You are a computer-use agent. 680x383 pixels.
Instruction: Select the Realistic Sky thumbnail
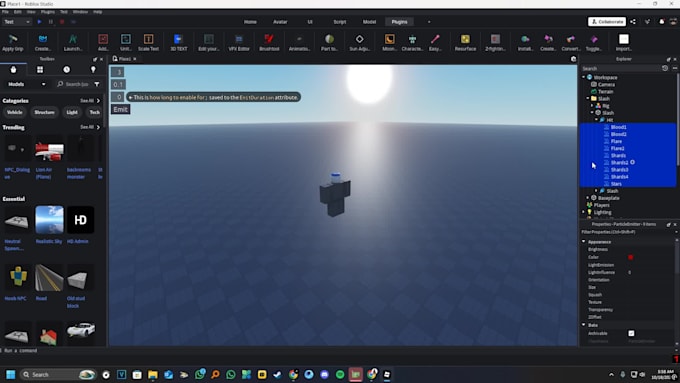(x=49, y=219)
